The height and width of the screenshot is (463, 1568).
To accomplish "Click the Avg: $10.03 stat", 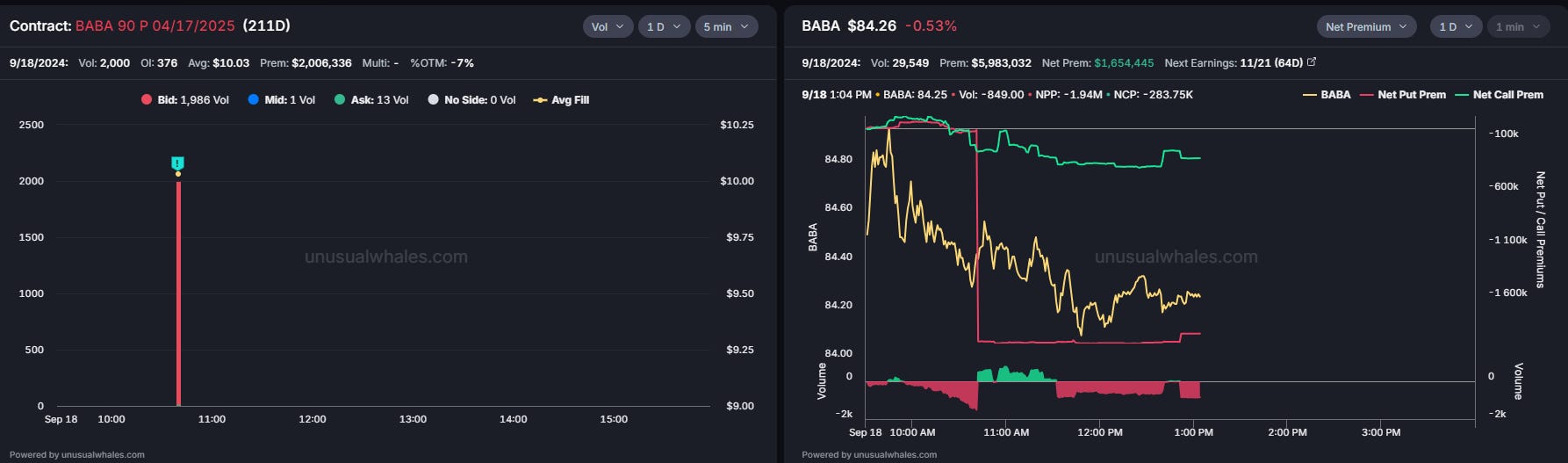I will click(x=219, y=63).
